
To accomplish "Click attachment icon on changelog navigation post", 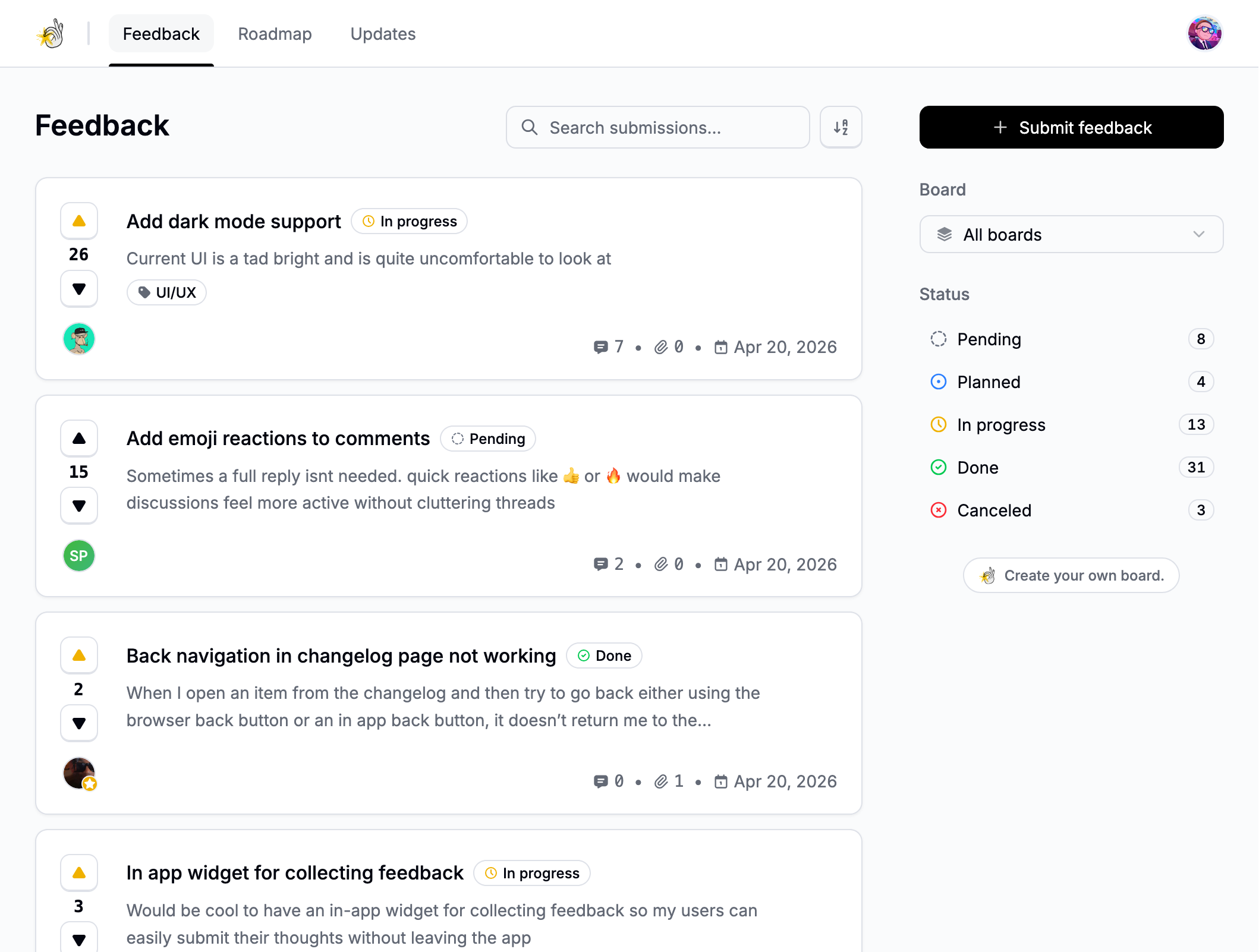I will point(661,781).
